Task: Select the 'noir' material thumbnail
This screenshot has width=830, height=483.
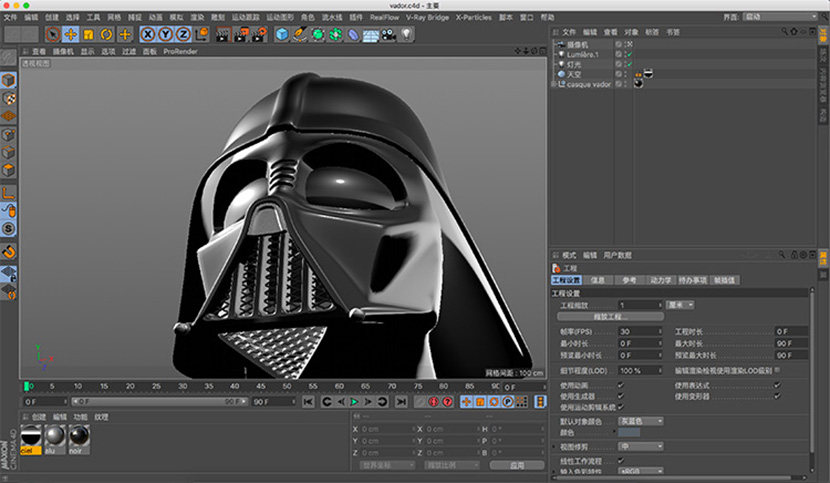Action: tap(78, 437)
